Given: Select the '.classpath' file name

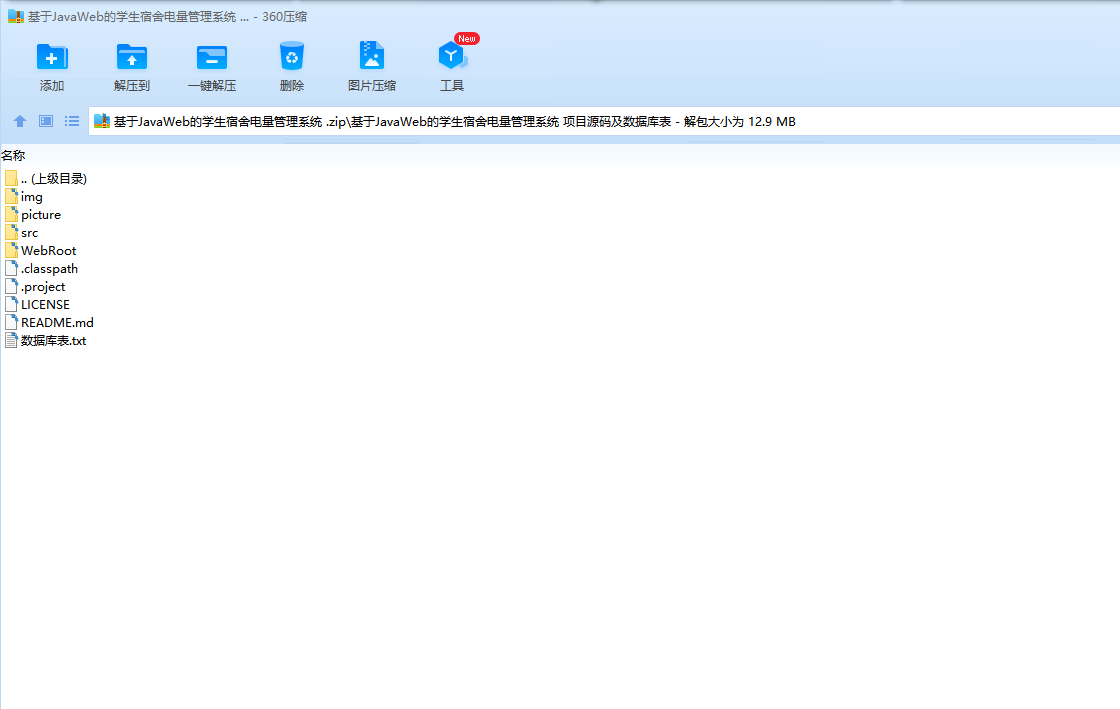Looking at the screenshot, I should point(49,268).
